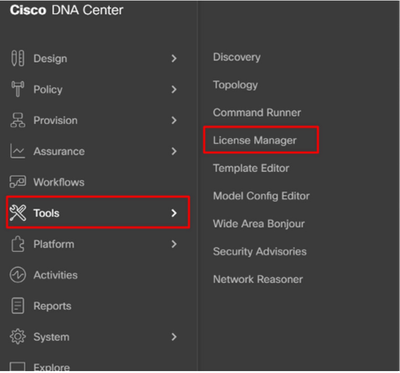Click the Assurance chart icon
400x373 pixels.
point(17,151)
